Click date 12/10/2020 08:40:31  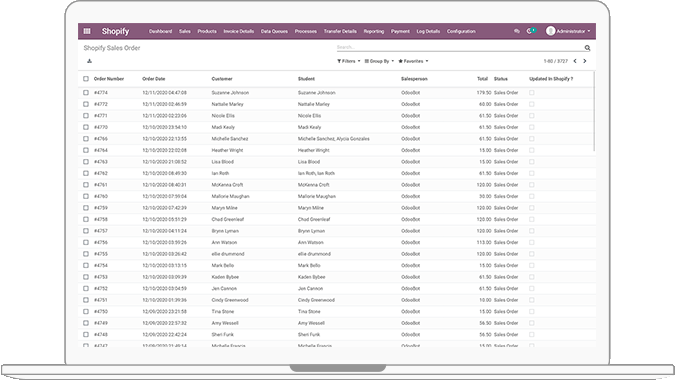[164, 185]
